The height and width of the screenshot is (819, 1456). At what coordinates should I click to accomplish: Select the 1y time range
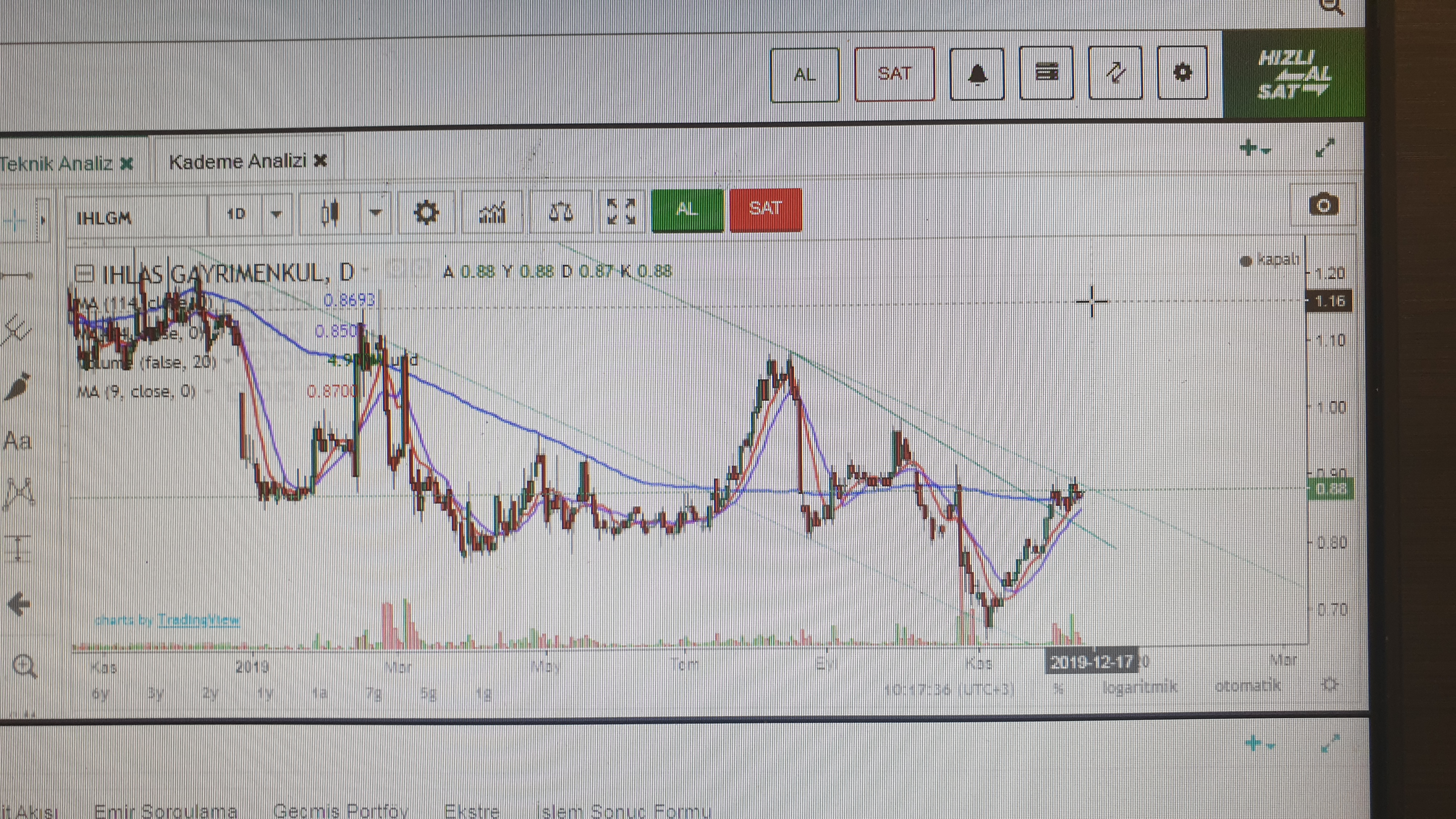[x=265, y=693]
